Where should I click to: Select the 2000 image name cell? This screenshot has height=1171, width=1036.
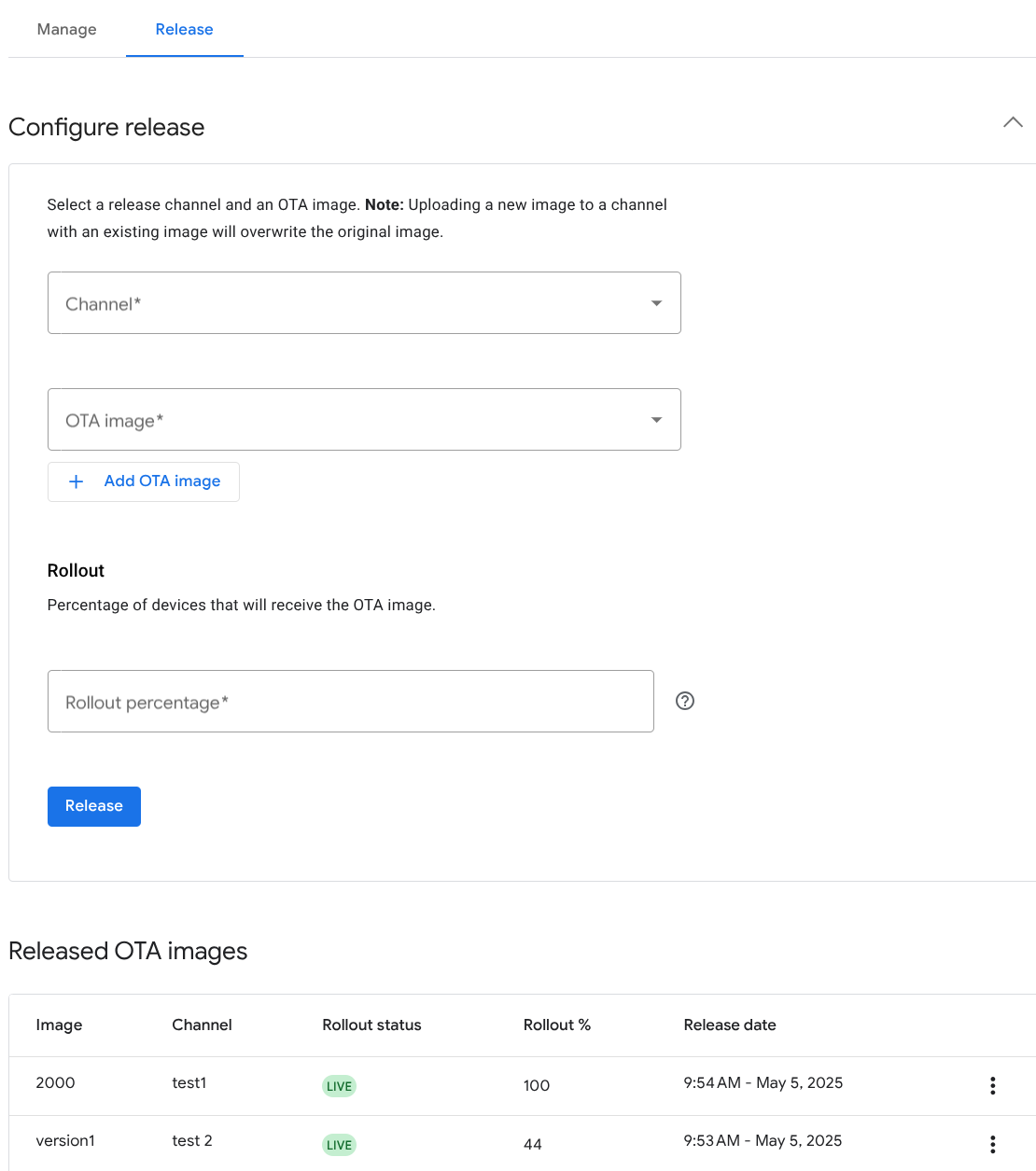(x=55, y=1082)
